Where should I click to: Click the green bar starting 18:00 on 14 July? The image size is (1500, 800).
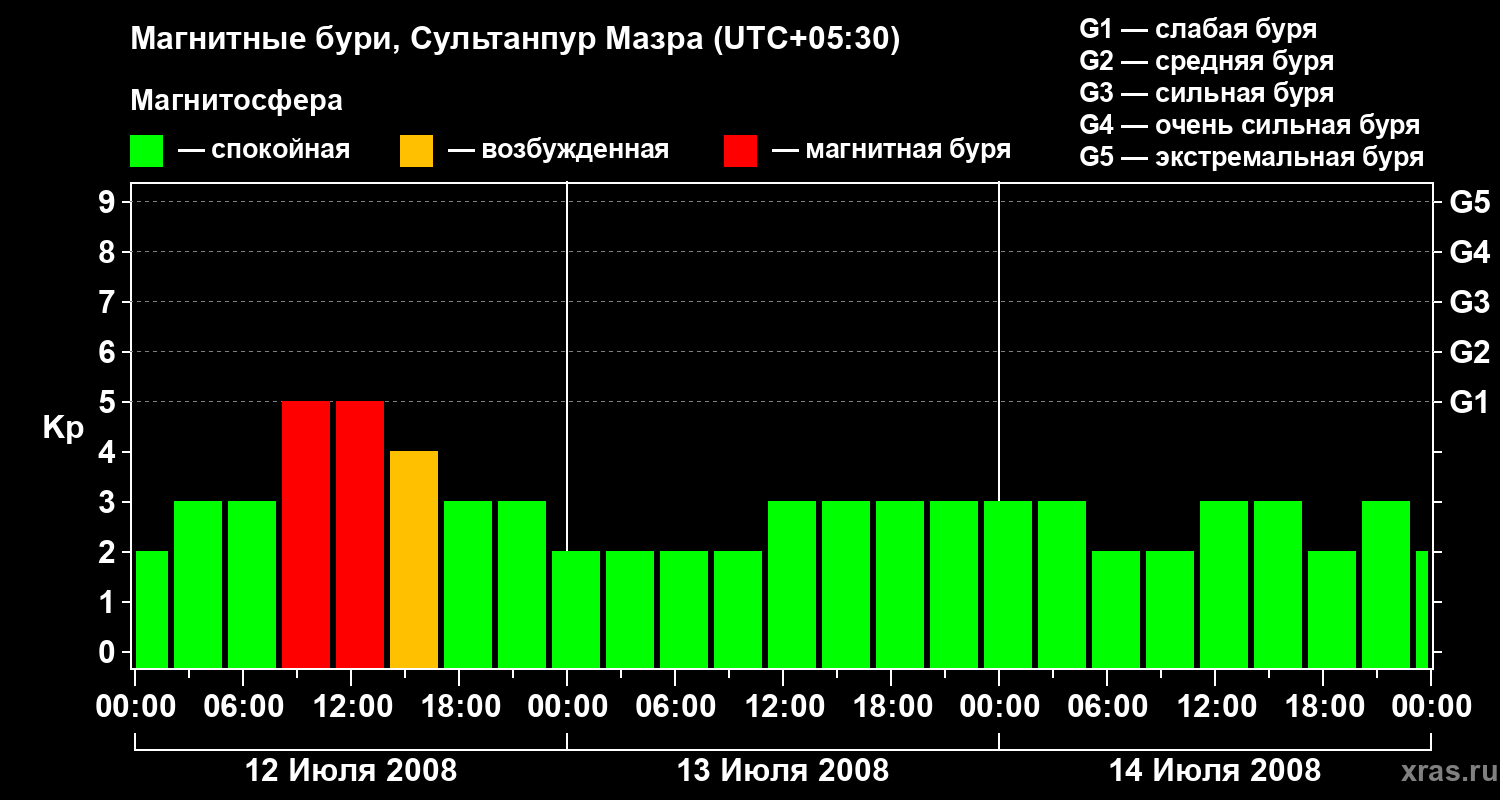click(x=1332, y=610)
